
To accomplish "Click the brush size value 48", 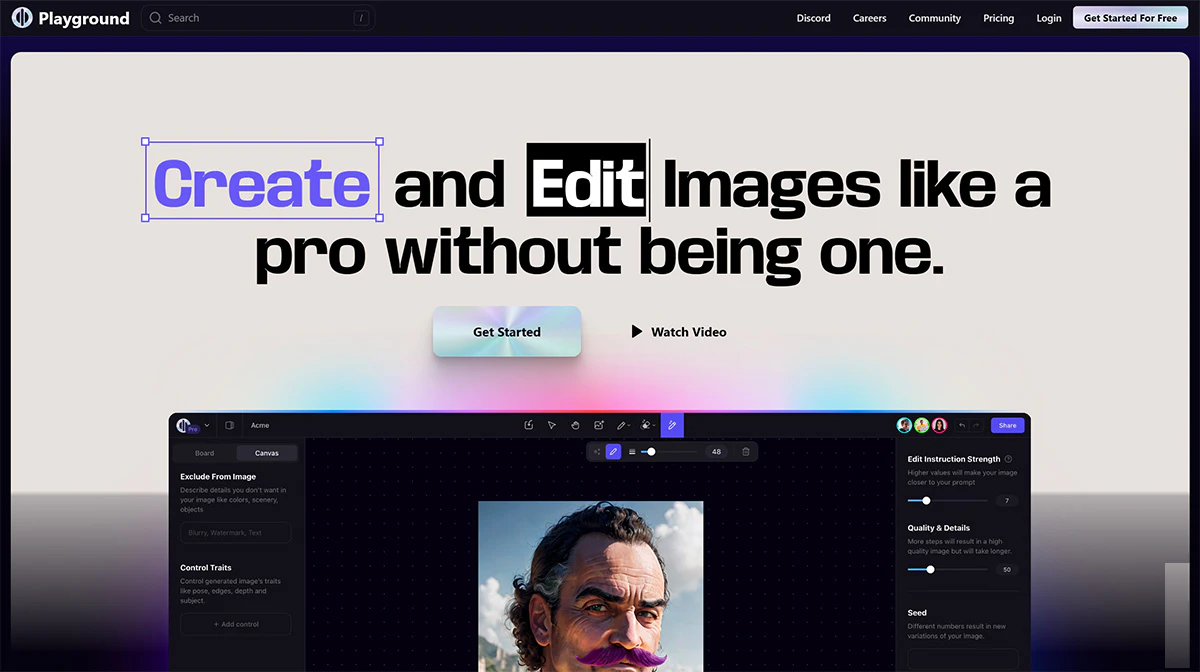I will pyautogui.click(x=716, y=452).
